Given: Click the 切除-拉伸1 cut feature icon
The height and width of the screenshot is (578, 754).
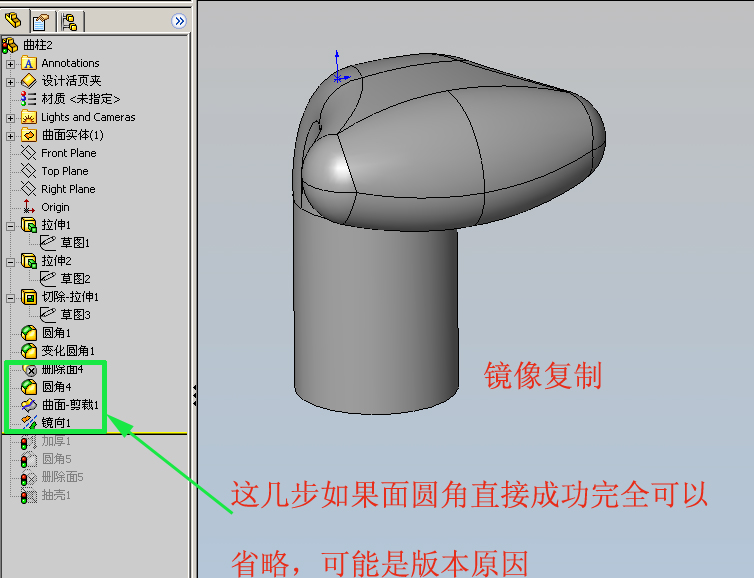Looking at the screenshot, I should pos(29,297).
